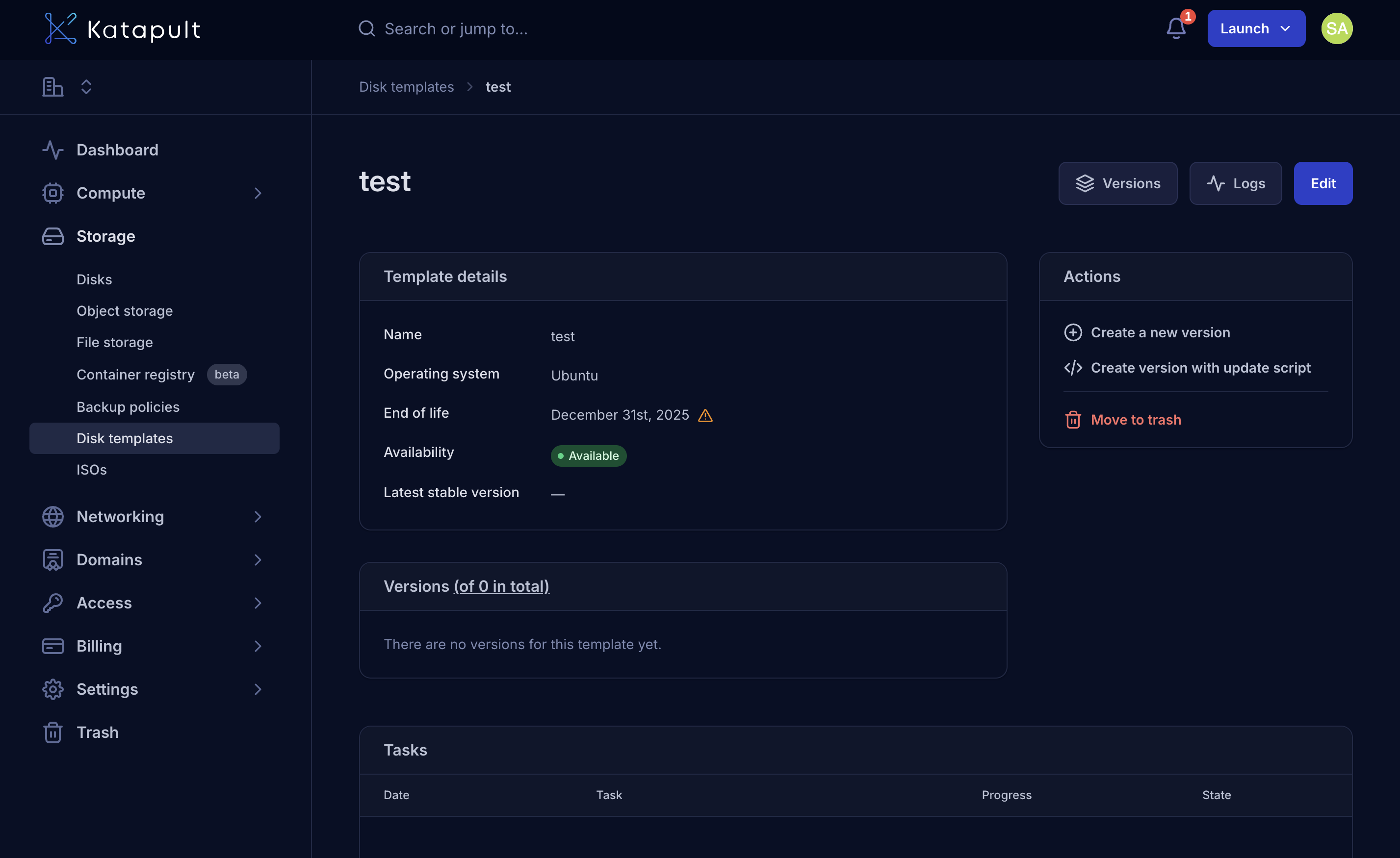
Task: Expand the Networking section chevron
Action: pos(258,517)
